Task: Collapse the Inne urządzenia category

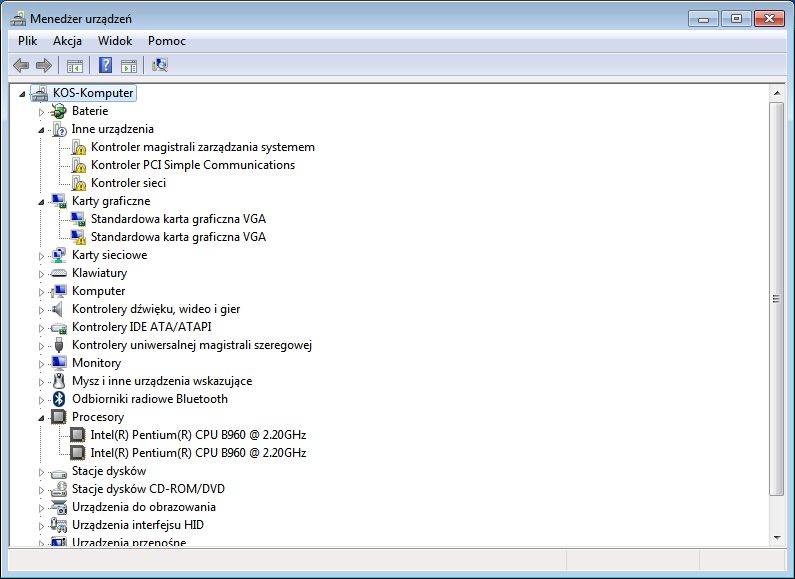Action: tap(42, 130)
